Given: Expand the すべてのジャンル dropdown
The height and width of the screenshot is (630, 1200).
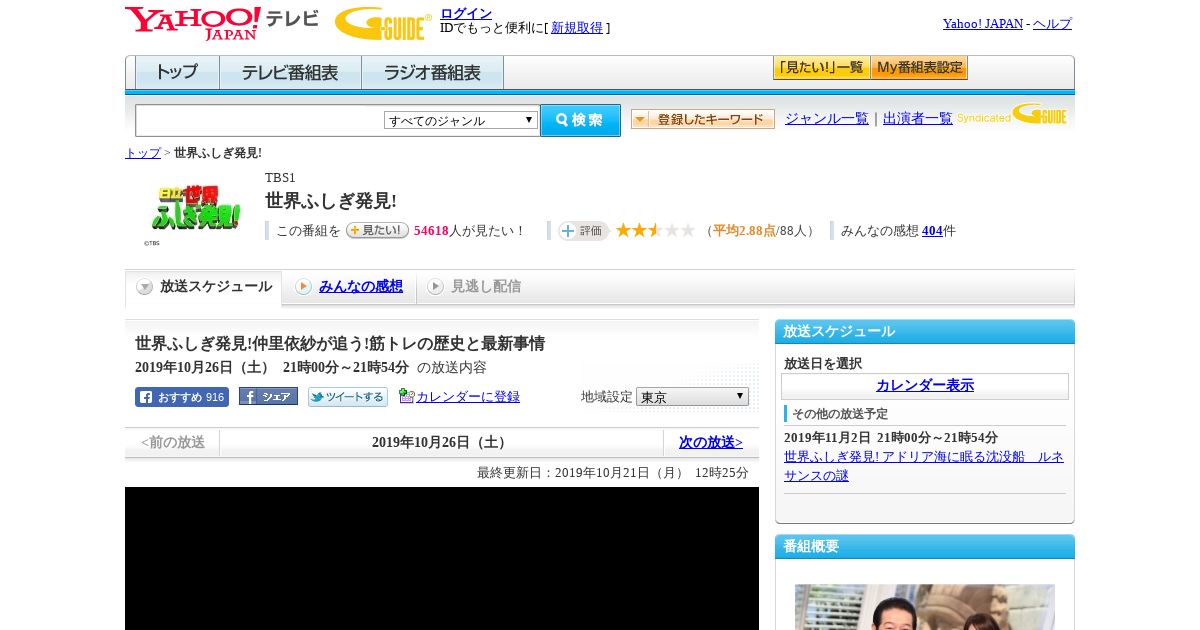Looking at the screenshot, I should (461, 120).
